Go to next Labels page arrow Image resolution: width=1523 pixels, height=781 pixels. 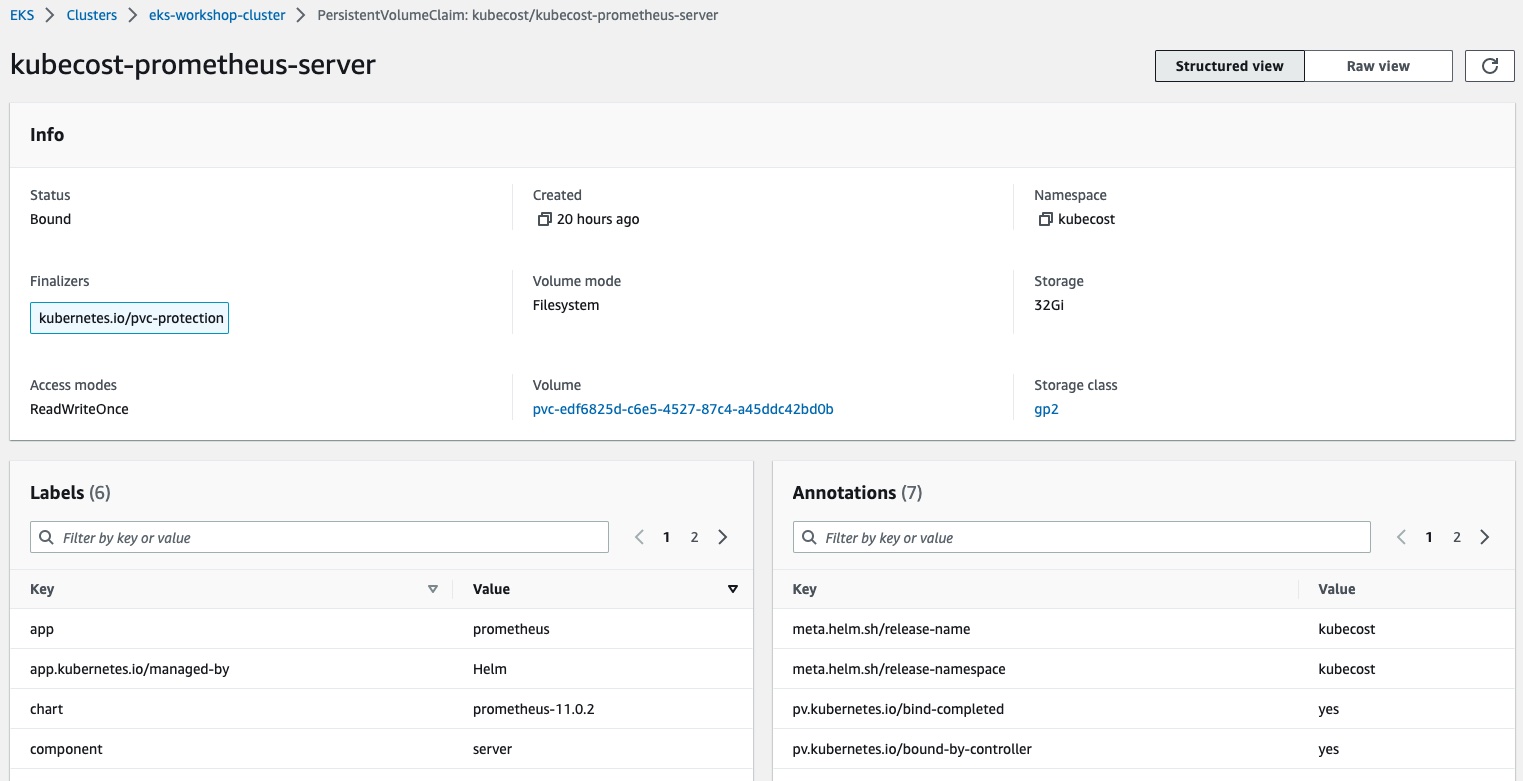(723, 537)
